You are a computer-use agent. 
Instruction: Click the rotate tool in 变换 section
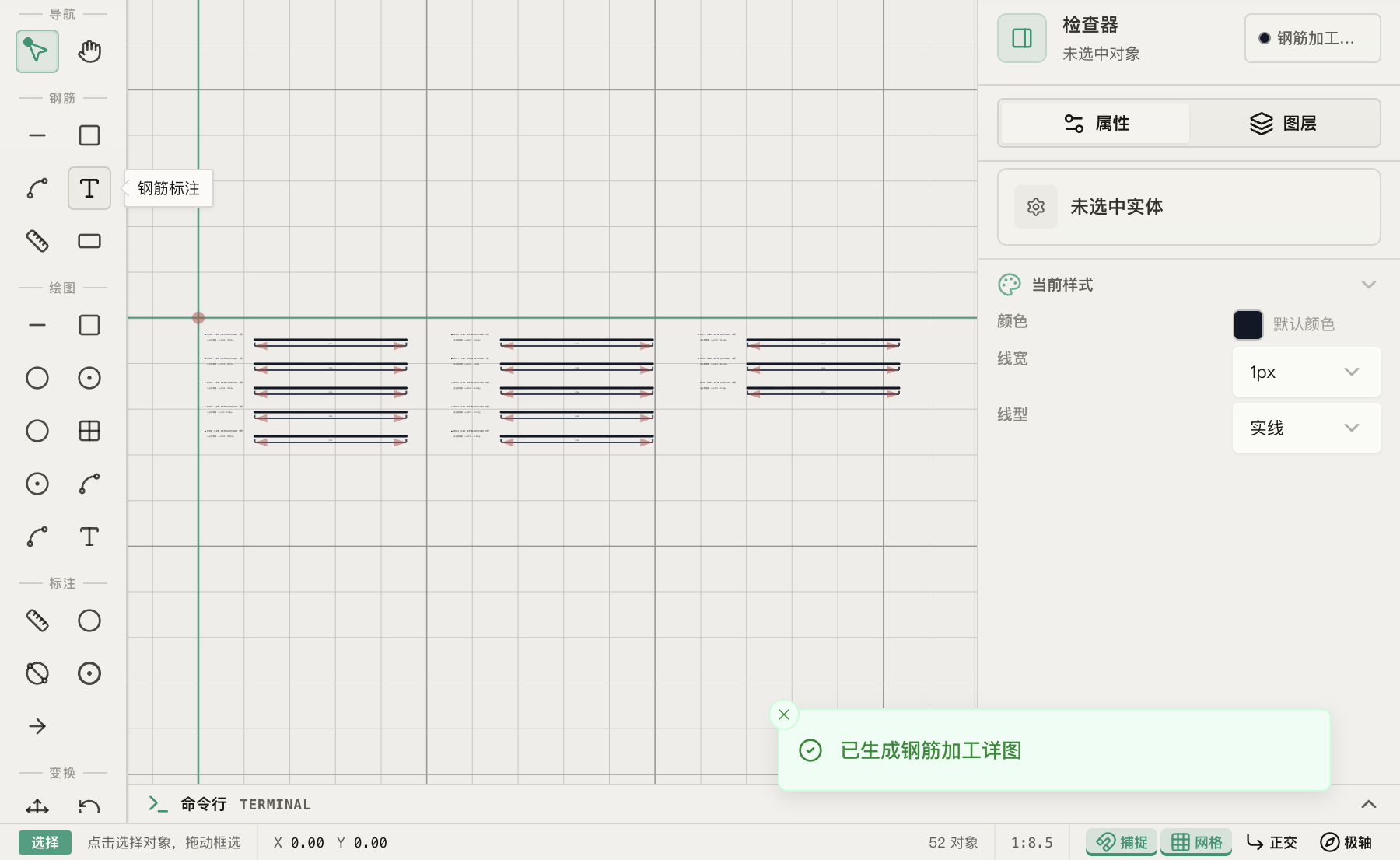[89, 807]
